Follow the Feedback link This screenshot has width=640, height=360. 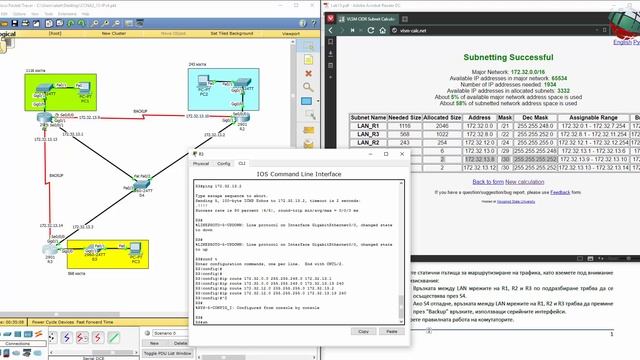click(x=560, y=192)
